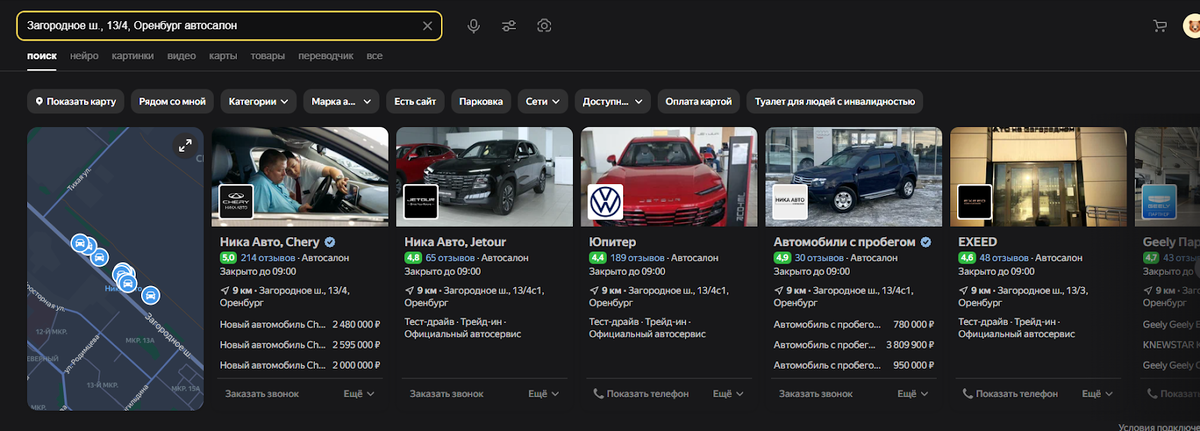
Task: Click the Ника Авто logo on used cars card
Action: coord(790,201)
